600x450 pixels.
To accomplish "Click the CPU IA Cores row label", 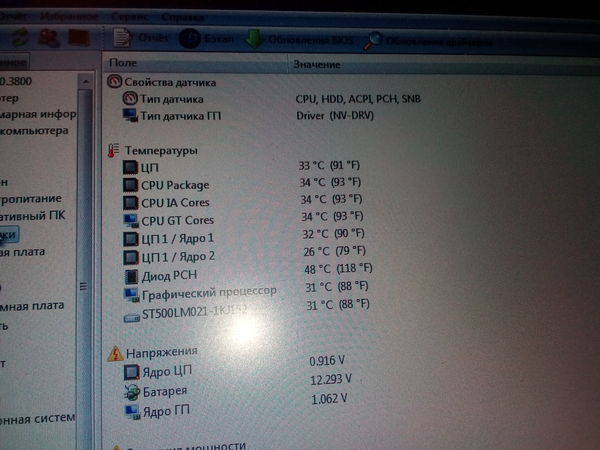I will click(x=176, y=203).
